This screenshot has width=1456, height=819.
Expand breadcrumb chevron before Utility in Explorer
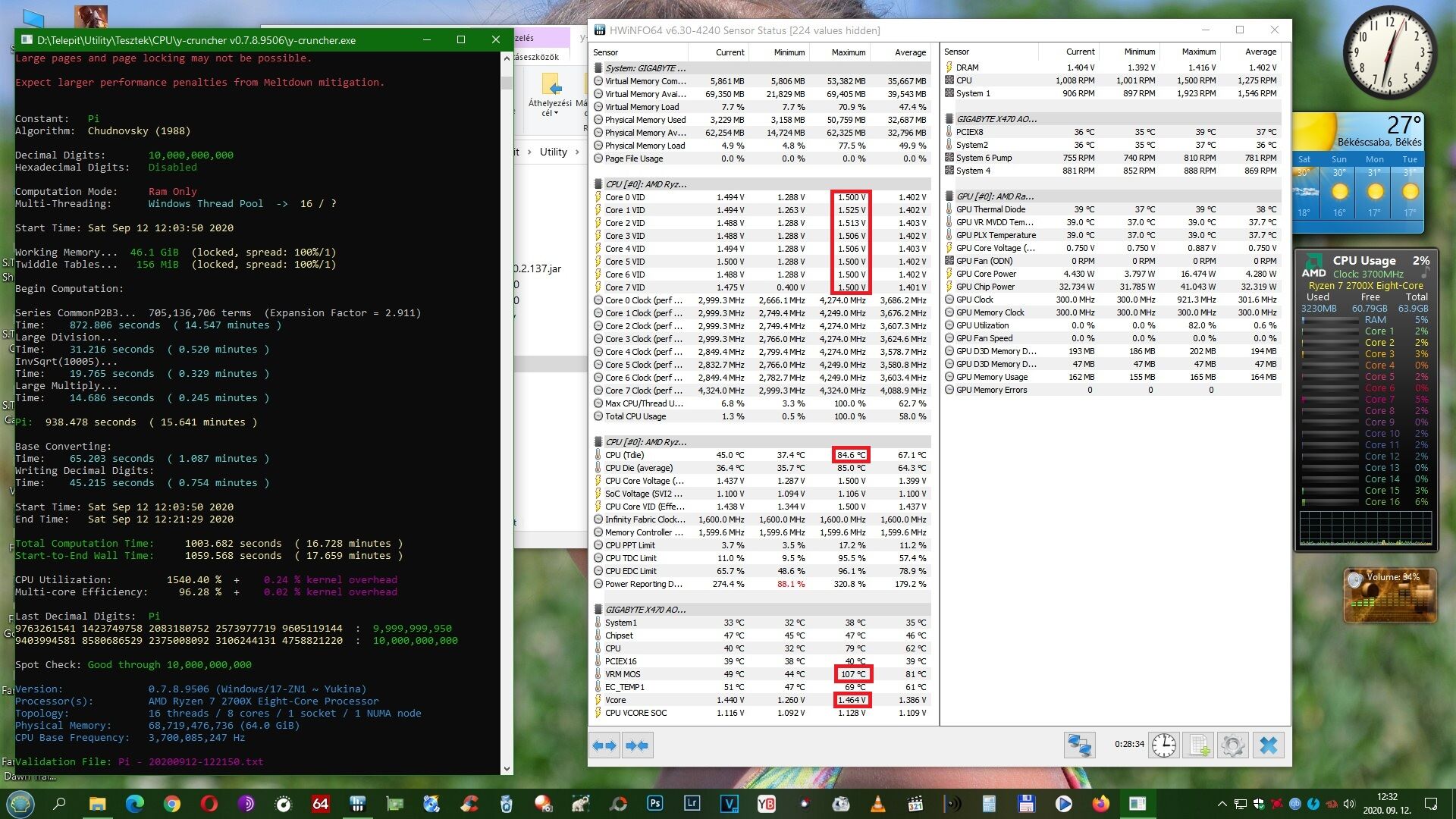click(529, 152)
